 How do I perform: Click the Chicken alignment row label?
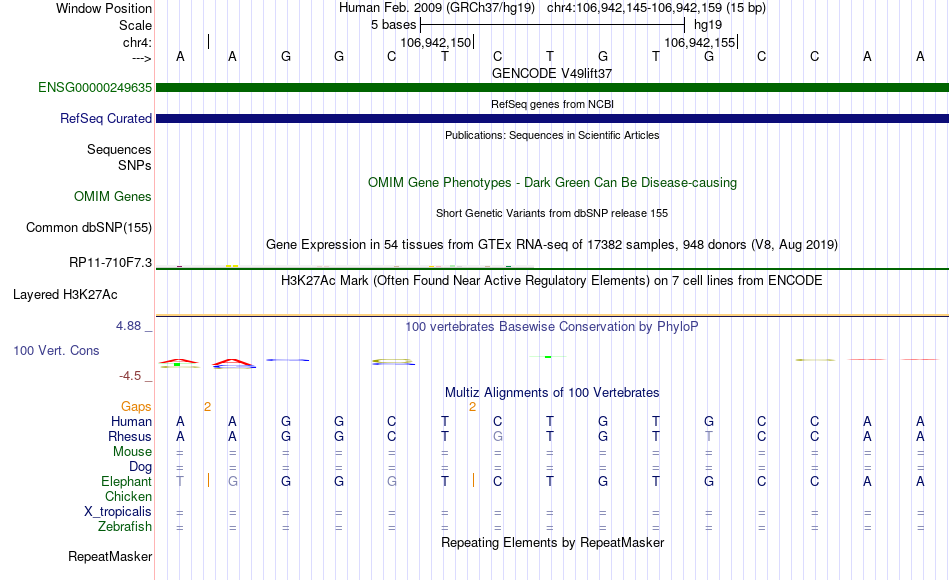pyautogui.click(x=128, y=496)
